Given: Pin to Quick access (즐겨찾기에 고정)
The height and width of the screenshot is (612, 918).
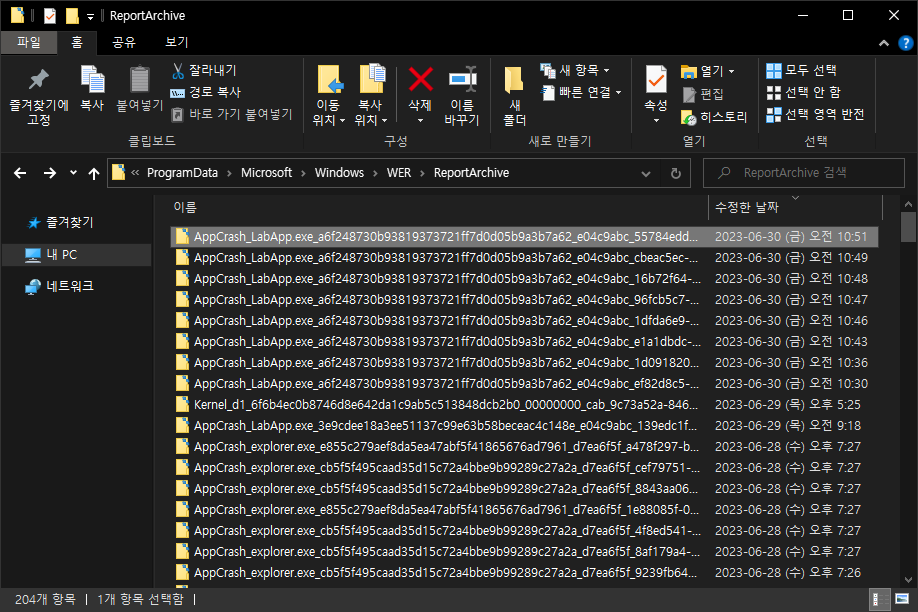Looking at the screenshot, I should [39, 97].
